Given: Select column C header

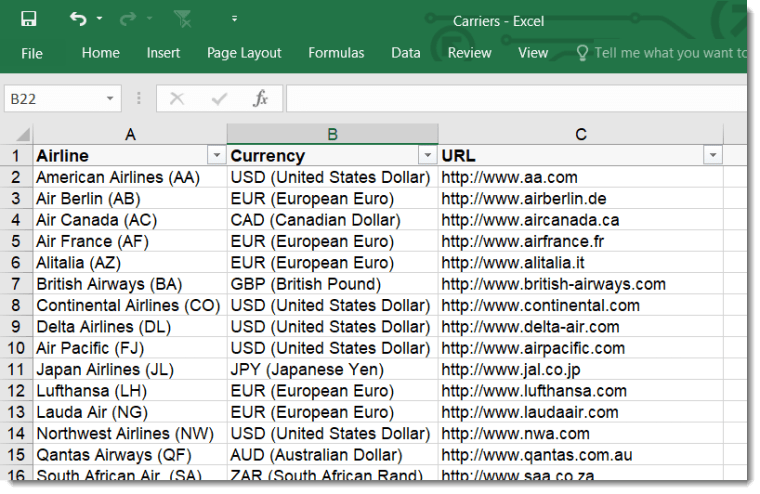Looking at the screenshot, I should (x=581, y=134).
